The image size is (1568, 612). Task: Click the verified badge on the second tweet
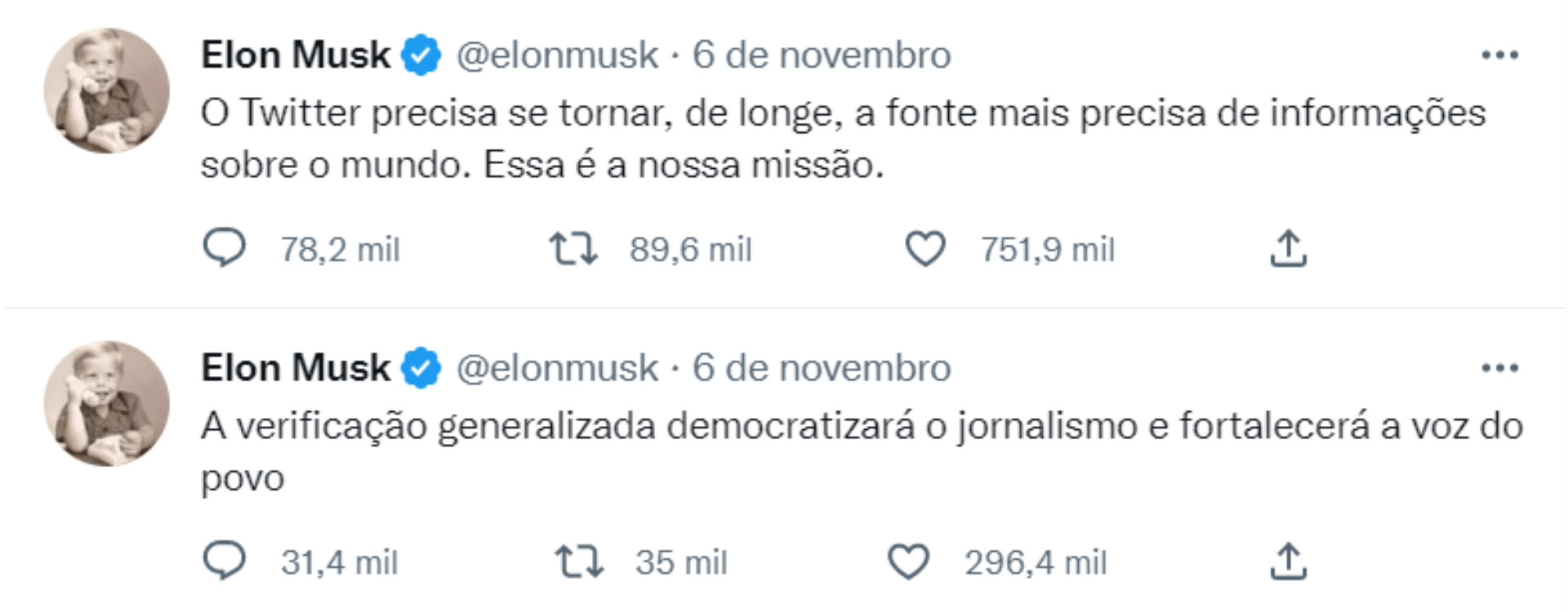coord(421,368)
